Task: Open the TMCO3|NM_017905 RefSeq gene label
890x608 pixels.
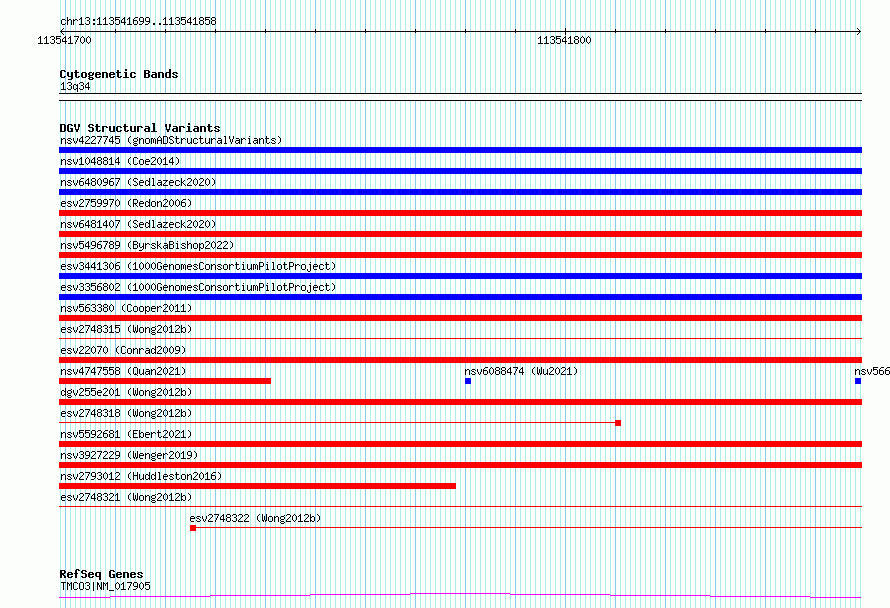Action: tap(105, 586)
